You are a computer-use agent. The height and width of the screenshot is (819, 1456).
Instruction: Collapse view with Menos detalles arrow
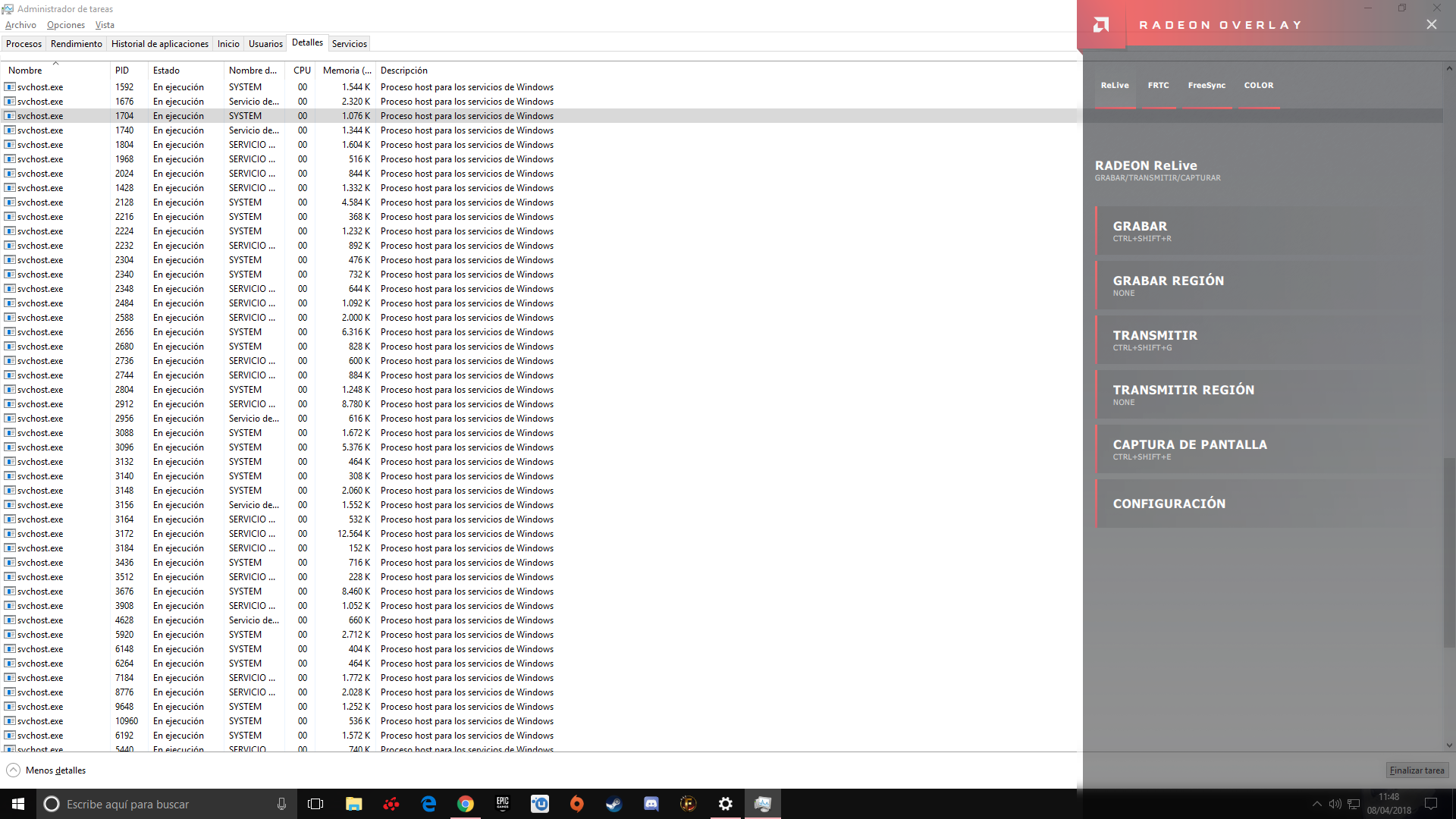pos(13,770)
